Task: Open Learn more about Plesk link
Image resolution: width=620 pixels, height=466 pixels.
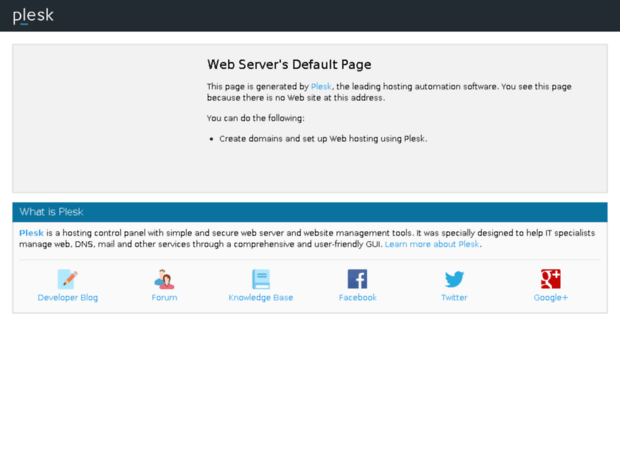Action: (432, 244)
